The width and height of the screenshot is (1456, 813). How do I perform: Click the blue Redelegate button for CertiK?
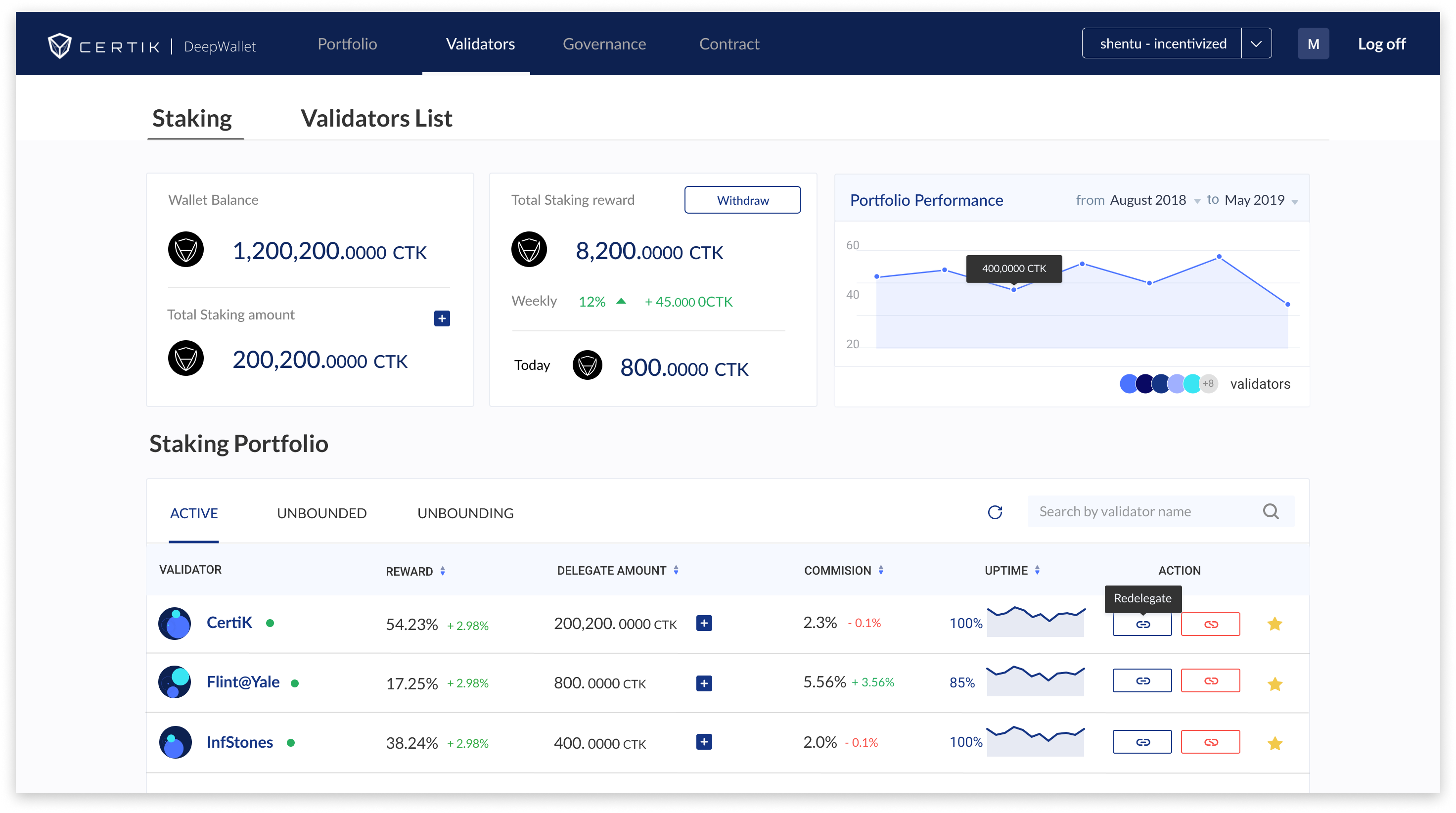coord(1142,624)
